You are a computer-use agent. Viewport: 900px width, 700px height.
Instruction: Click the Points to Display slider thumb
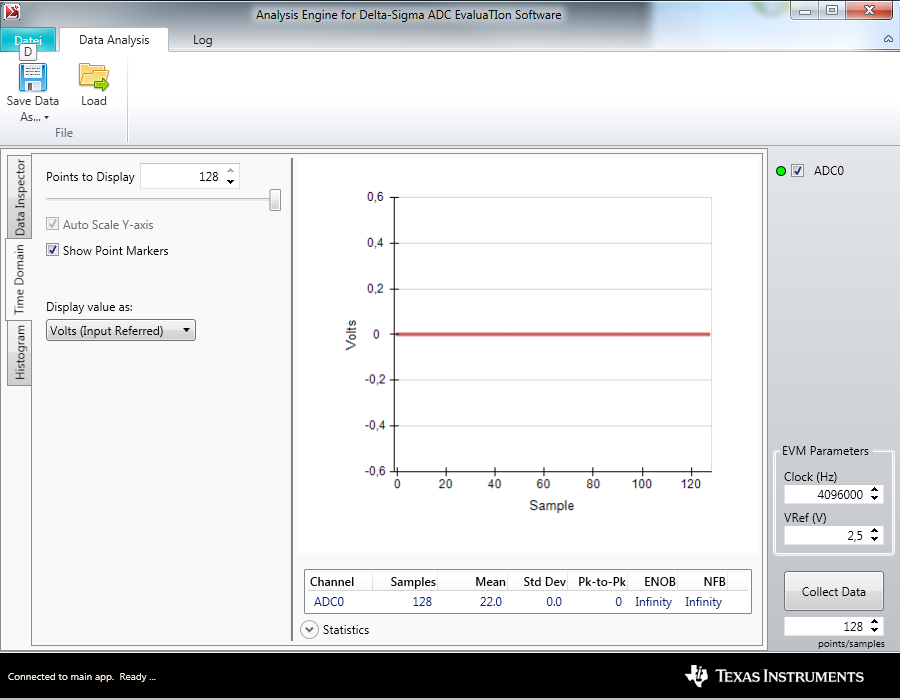(275, 200)
